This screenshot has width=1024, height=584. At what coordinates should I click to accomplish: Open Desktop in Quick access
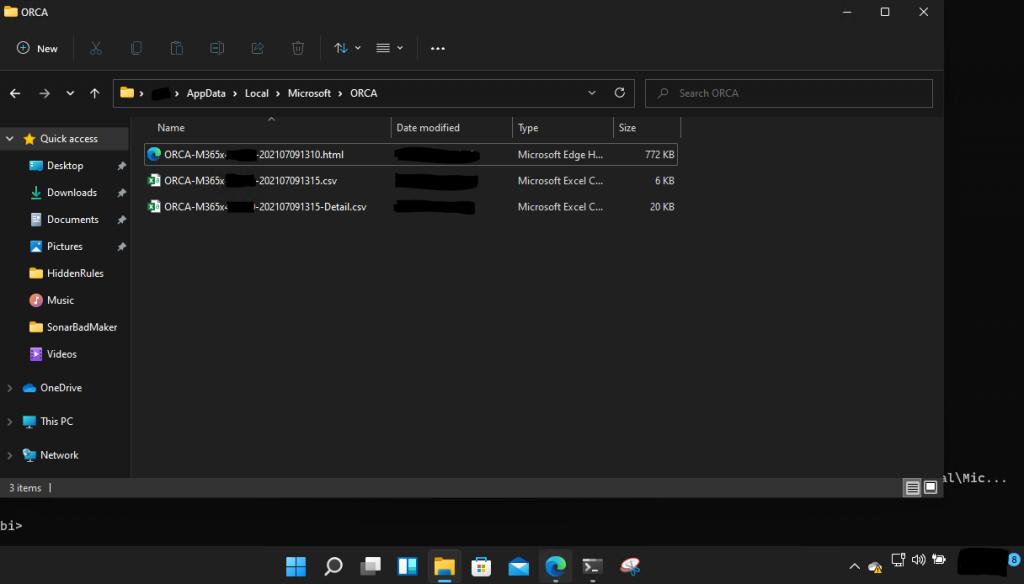65,166
